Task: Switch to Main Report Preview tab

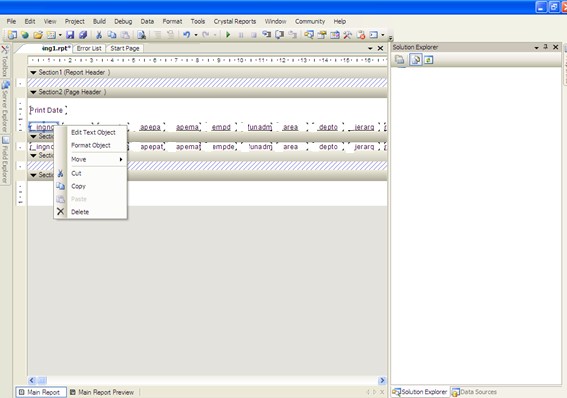Action: coord(102,392)
